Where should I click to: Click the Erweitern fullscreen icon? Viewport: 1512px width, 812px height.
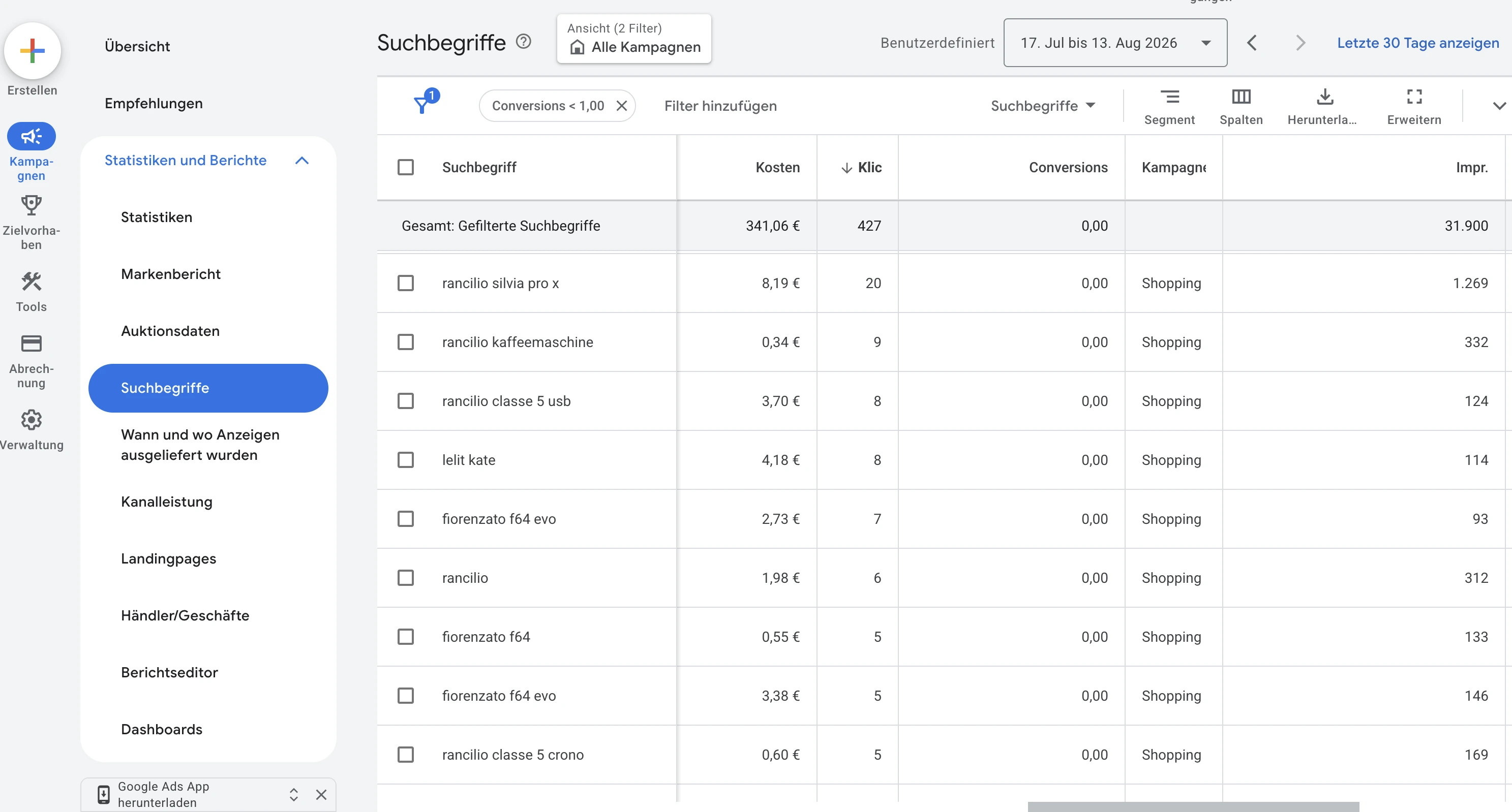[x=1414, y=97]
